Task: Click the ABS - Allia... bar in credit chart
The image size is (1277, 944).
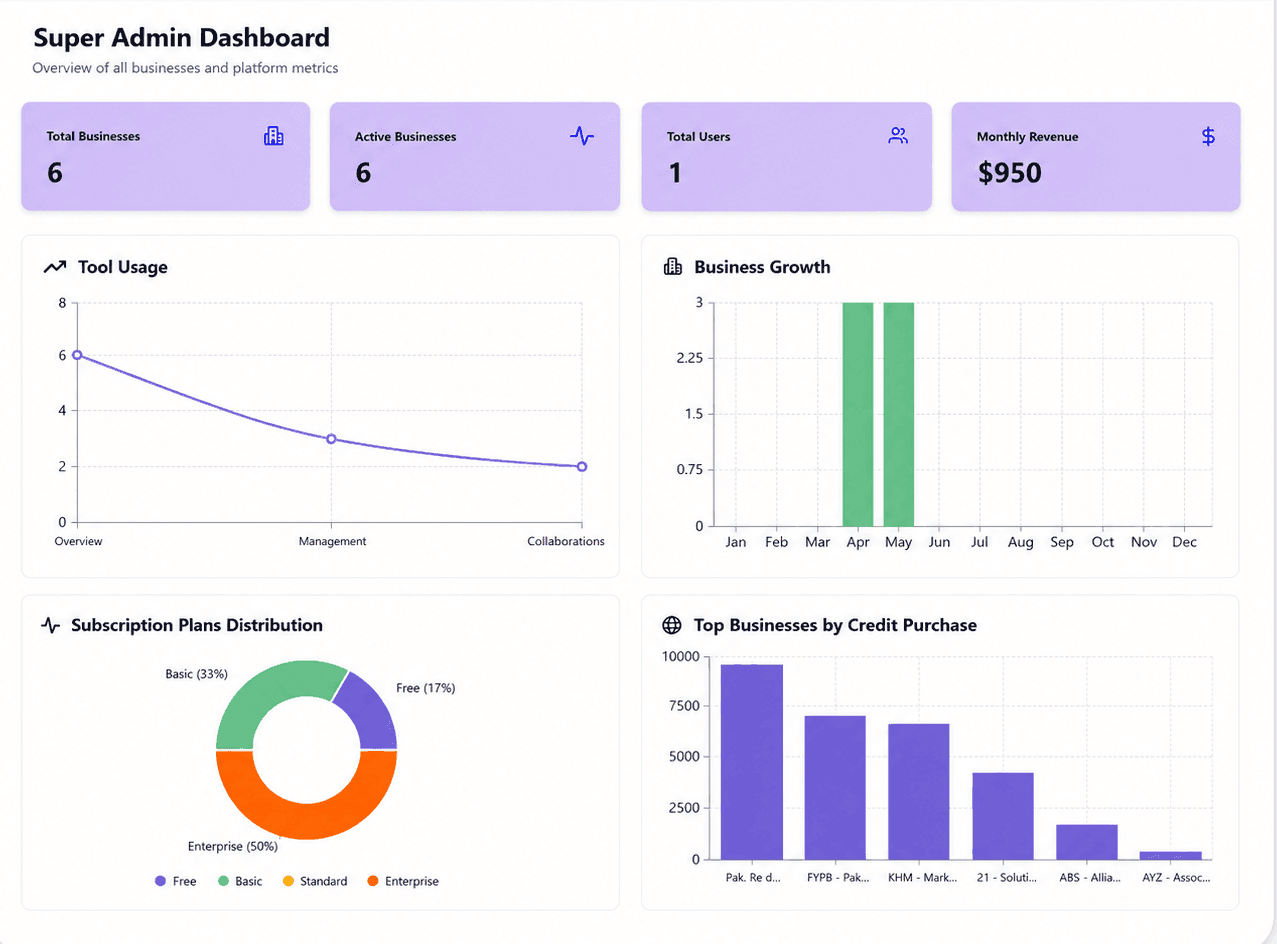Action: click(x=1087, y=842)
